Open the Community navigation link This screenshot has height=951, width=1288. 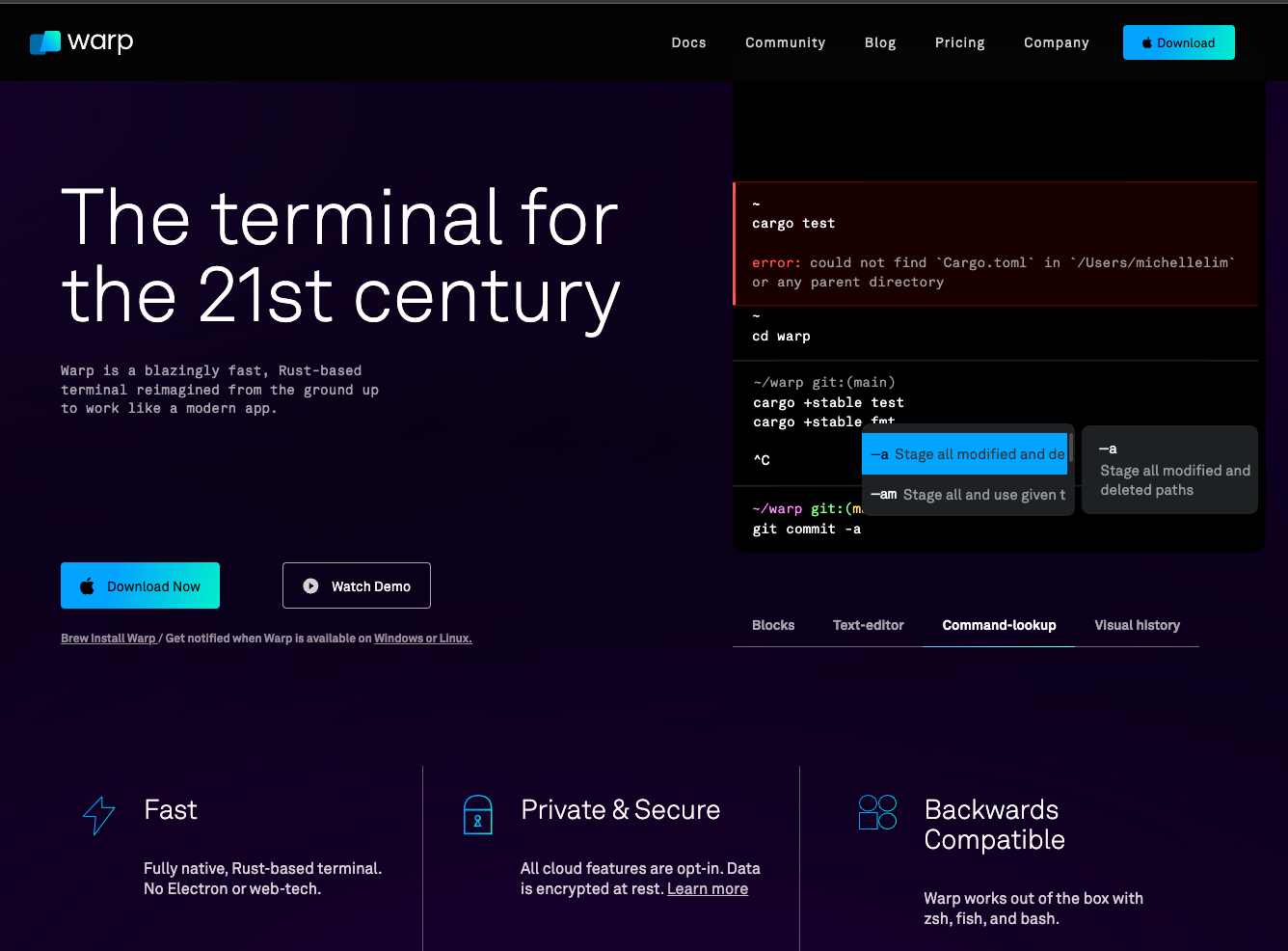[x=785, y=42]
